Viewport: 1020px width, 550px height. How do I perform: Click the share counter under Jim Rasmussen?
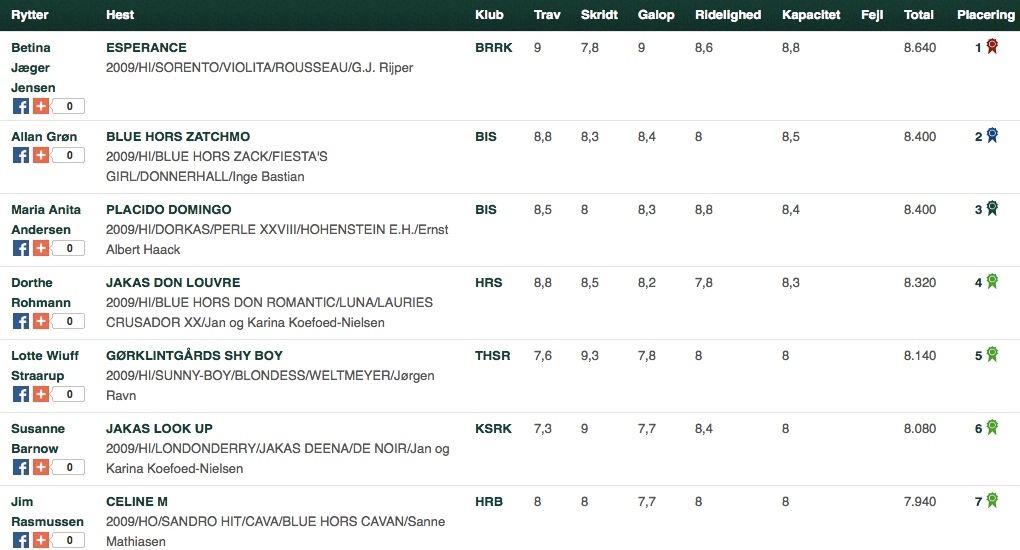[x=68, y=540]
